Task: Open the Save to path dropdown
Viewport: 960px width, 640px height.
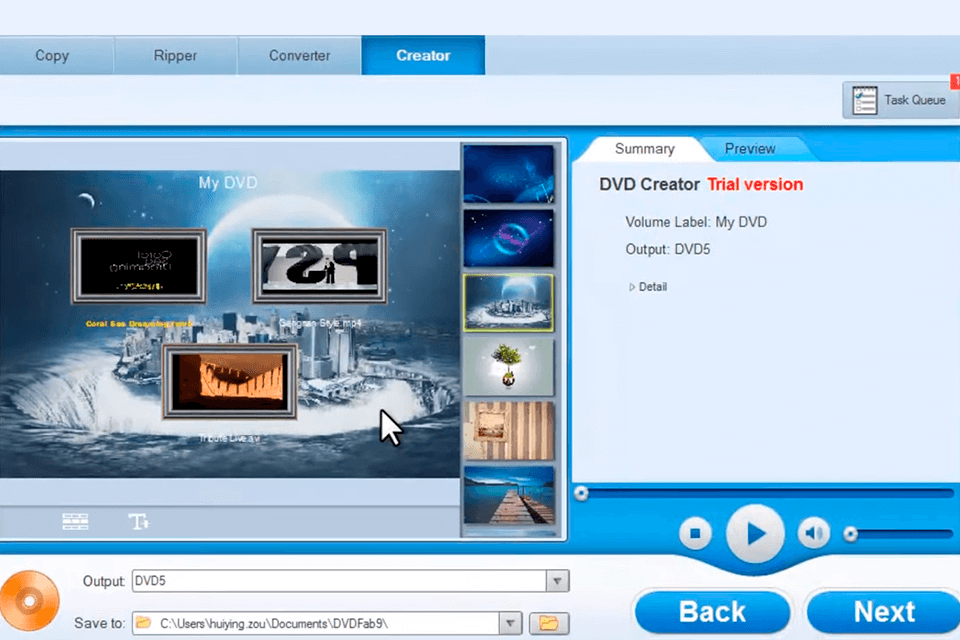Action: tap(510, 622)
